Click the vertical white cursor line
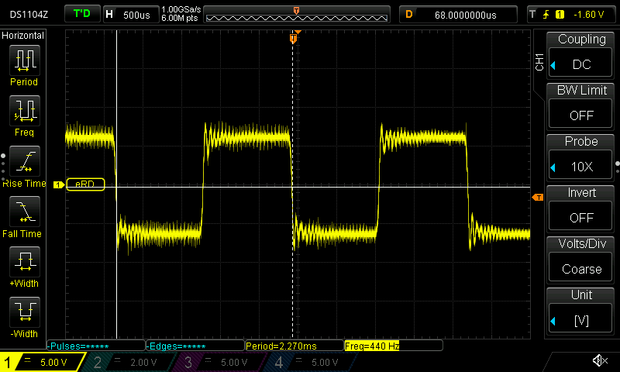620x372 pixels. [117, 184]
